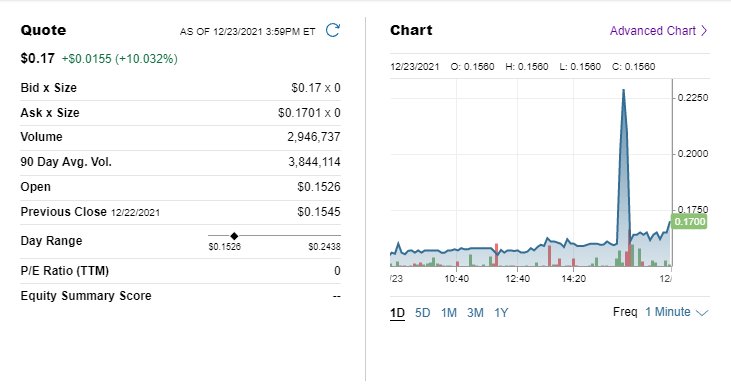Select the 1D chart range tab

(x=397, y=313)
